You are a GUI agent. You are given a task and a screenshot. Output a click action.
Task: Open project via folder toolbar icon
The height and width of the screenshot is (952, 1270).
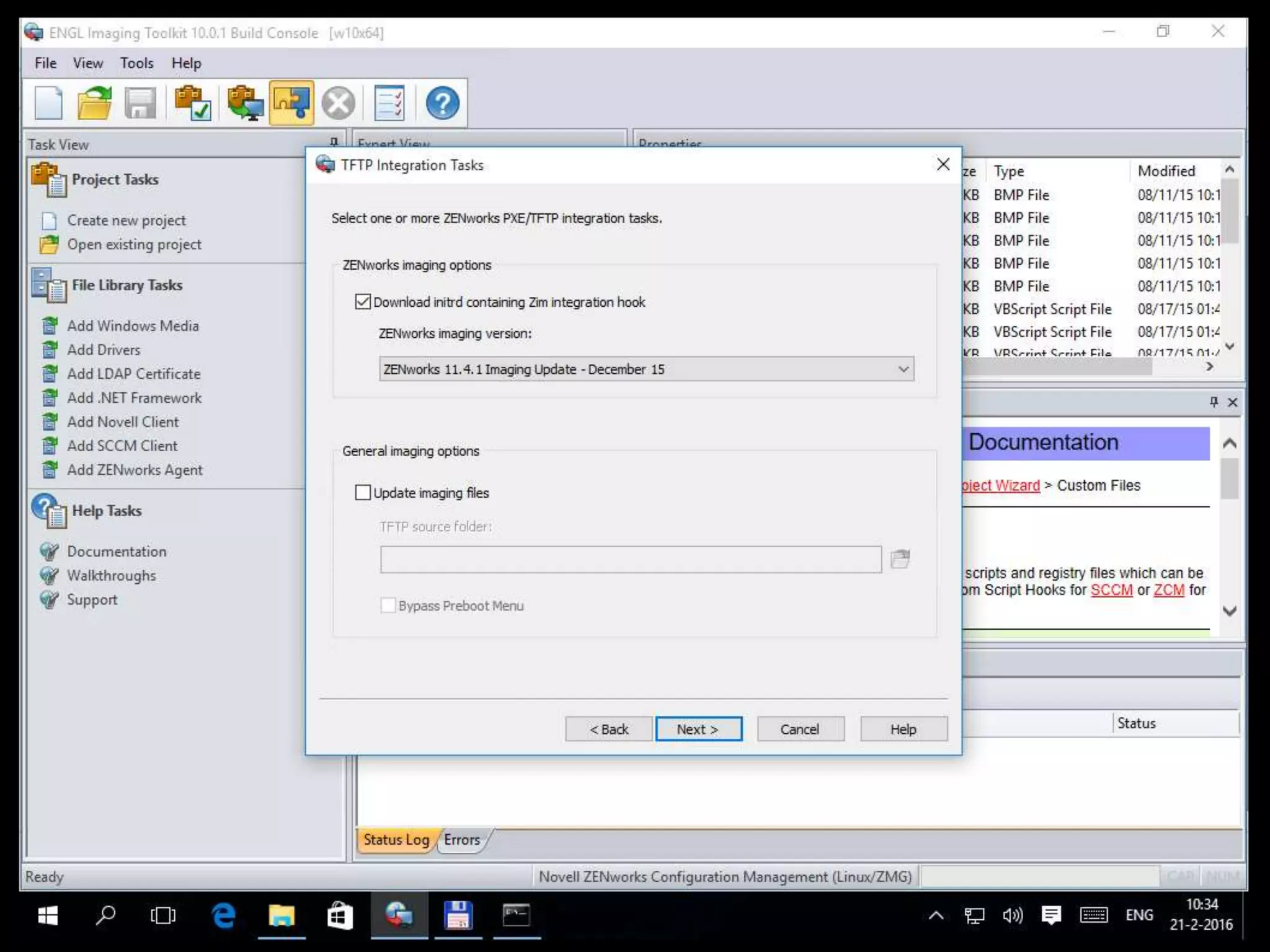coord(94,103)
